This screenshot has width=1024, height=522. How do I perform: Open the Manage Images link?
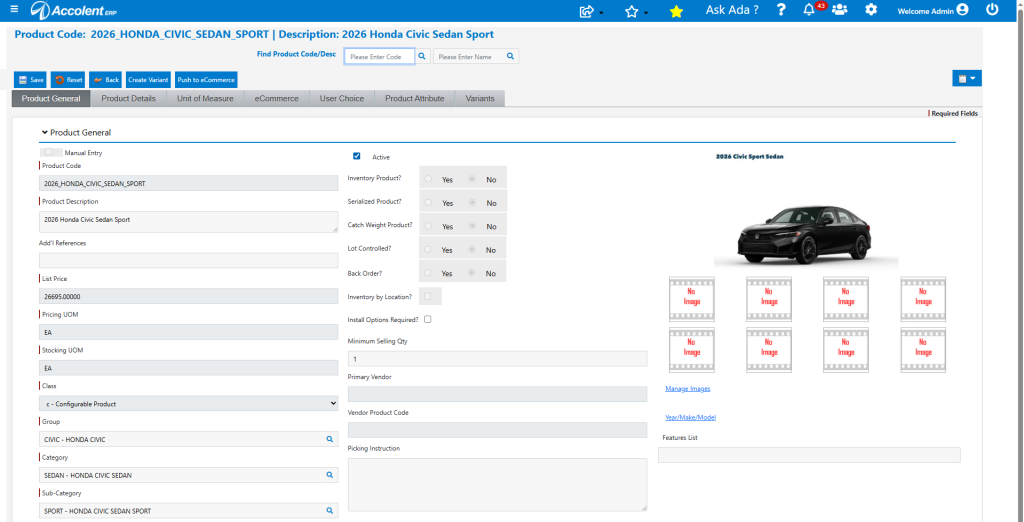tap(688, 389)
